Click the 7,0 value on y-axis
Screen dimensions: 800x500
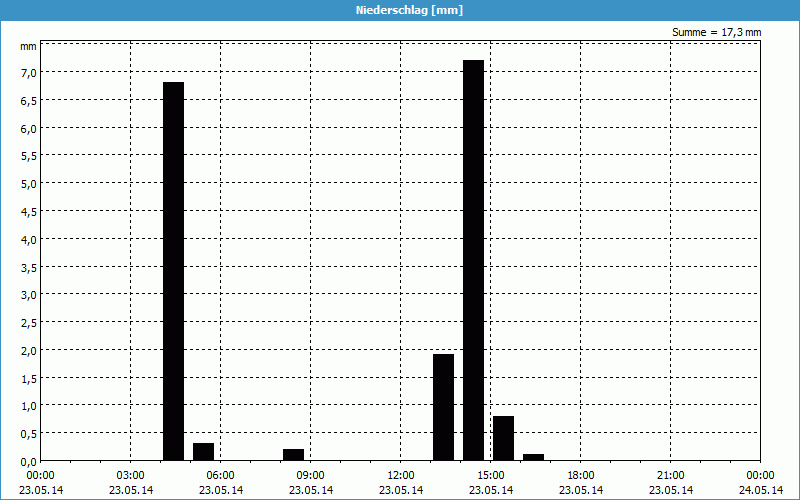(x=28, y=72)
